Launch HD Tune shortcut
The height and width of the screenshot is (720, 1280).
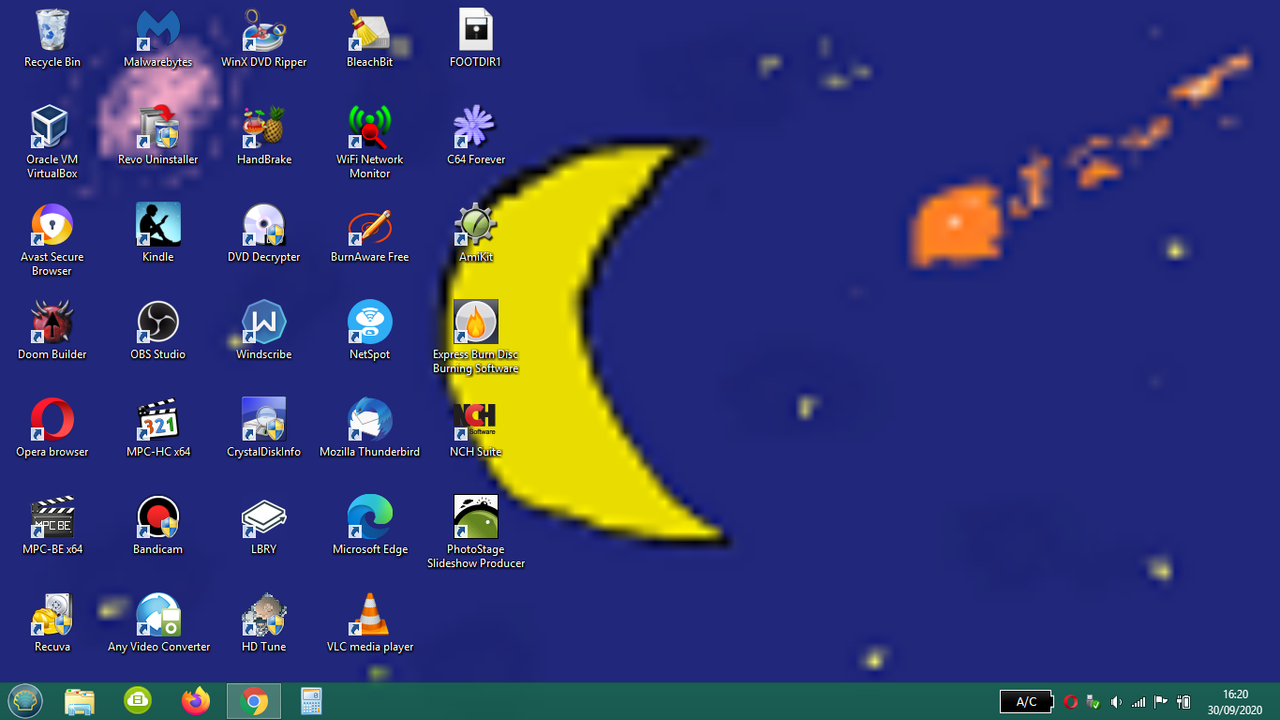(x=264, y=614)
